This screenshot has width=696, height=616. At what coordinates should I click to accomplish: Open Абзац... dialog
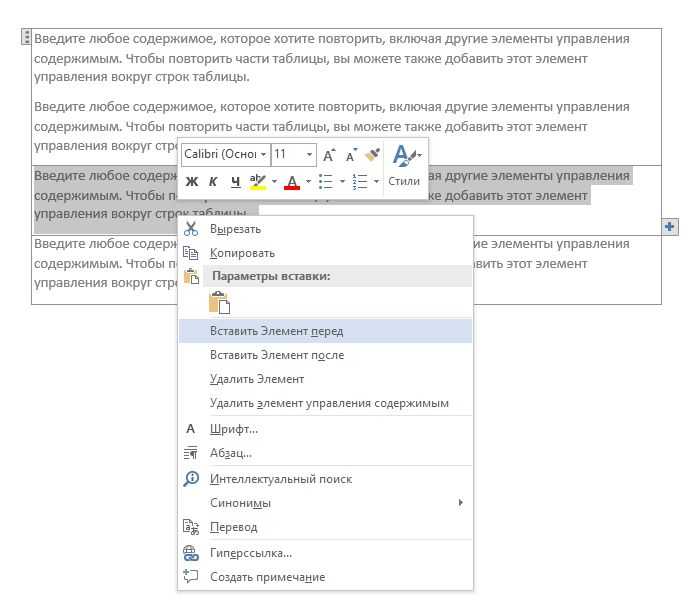(x=325, y=453)
